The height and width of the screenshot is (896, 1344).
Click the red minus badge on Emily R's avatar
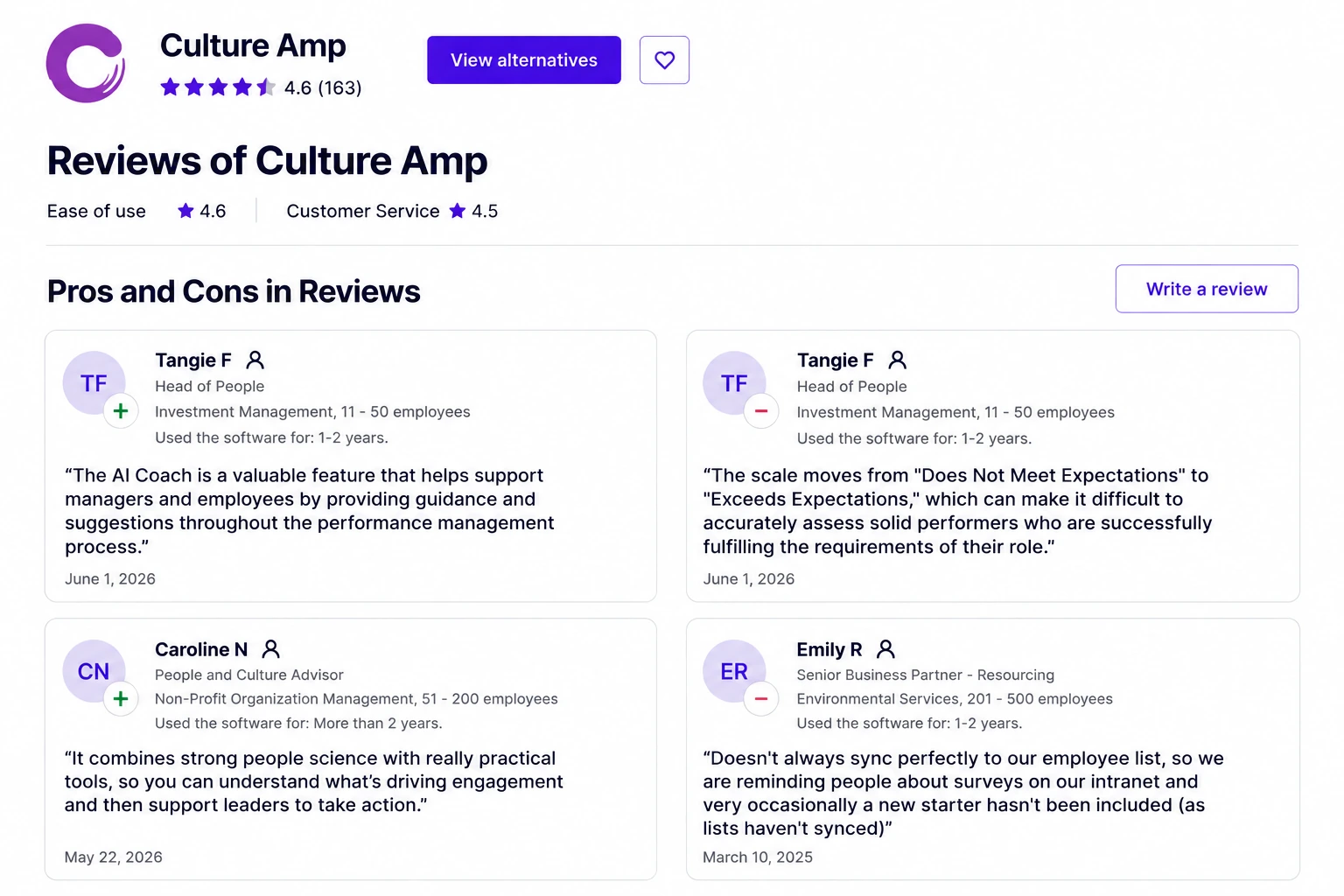761,698
